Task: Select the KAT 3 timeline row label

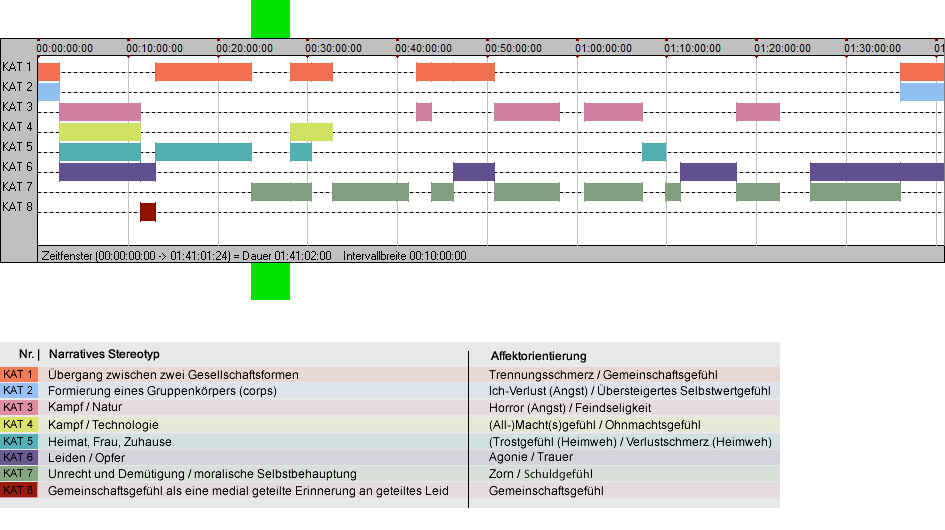Action: tap(17, 107)
